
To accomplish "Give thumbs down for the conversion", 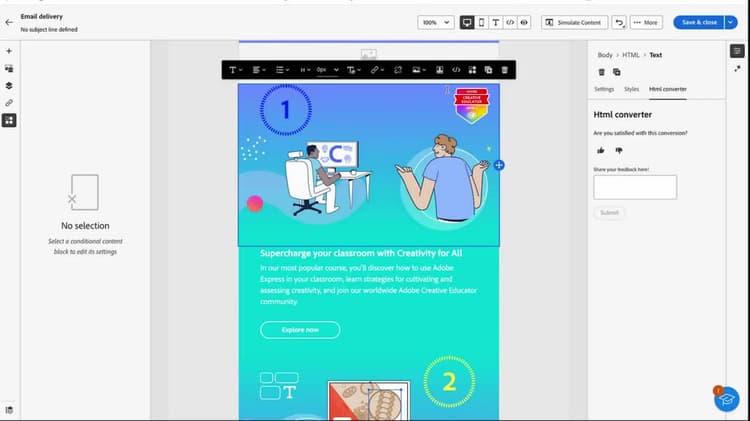I will [618, 150].
